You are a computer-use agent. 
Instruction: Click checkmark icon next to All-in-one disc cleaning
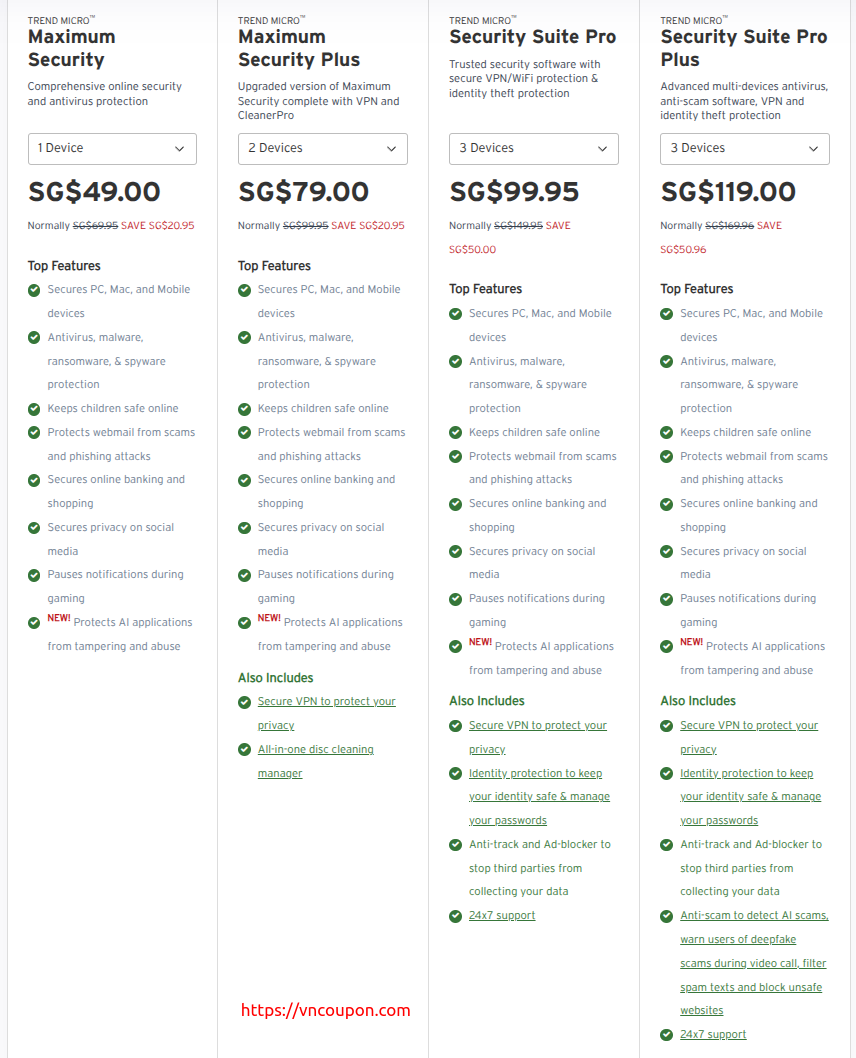[x=245, y=750]
